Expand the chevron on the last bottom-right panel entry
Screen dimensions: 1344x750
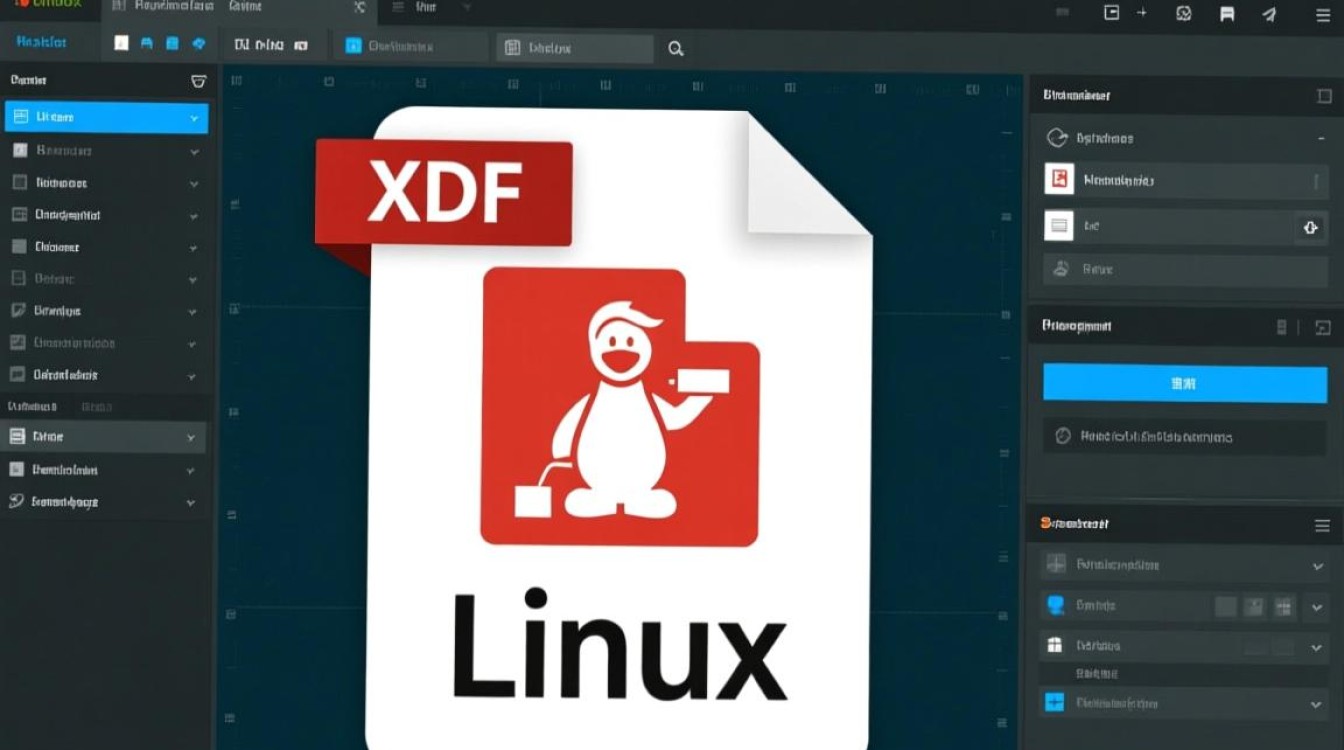coord(1318,703)
